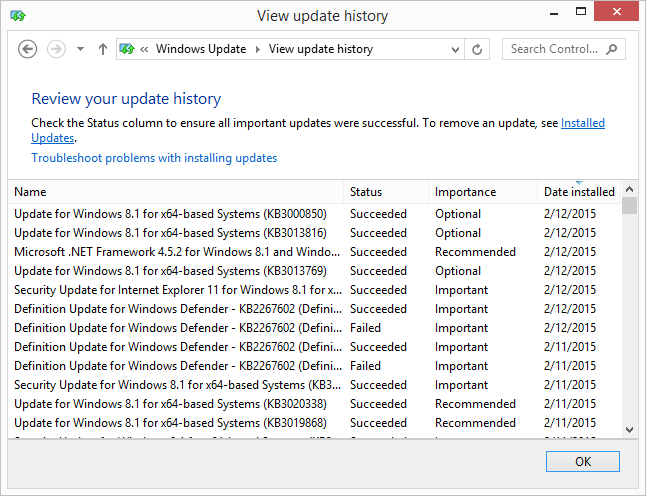Click the search magnifier icon
Viewport: 646px width, 496px height.
(x=612, y=49)
